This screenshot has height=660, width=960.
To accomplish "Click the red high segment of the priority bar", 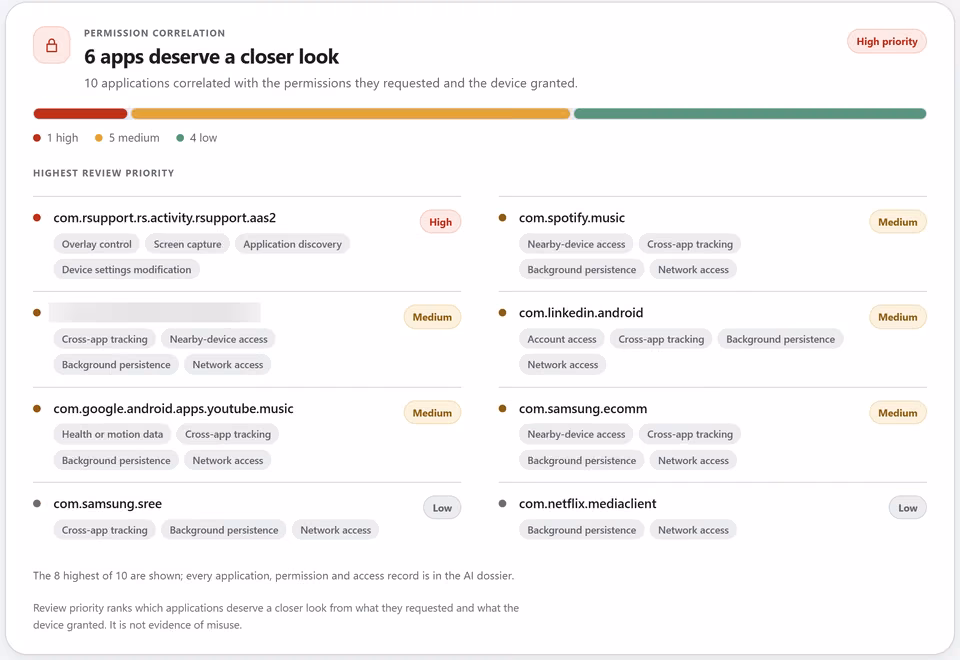I will tap(80, 113).
